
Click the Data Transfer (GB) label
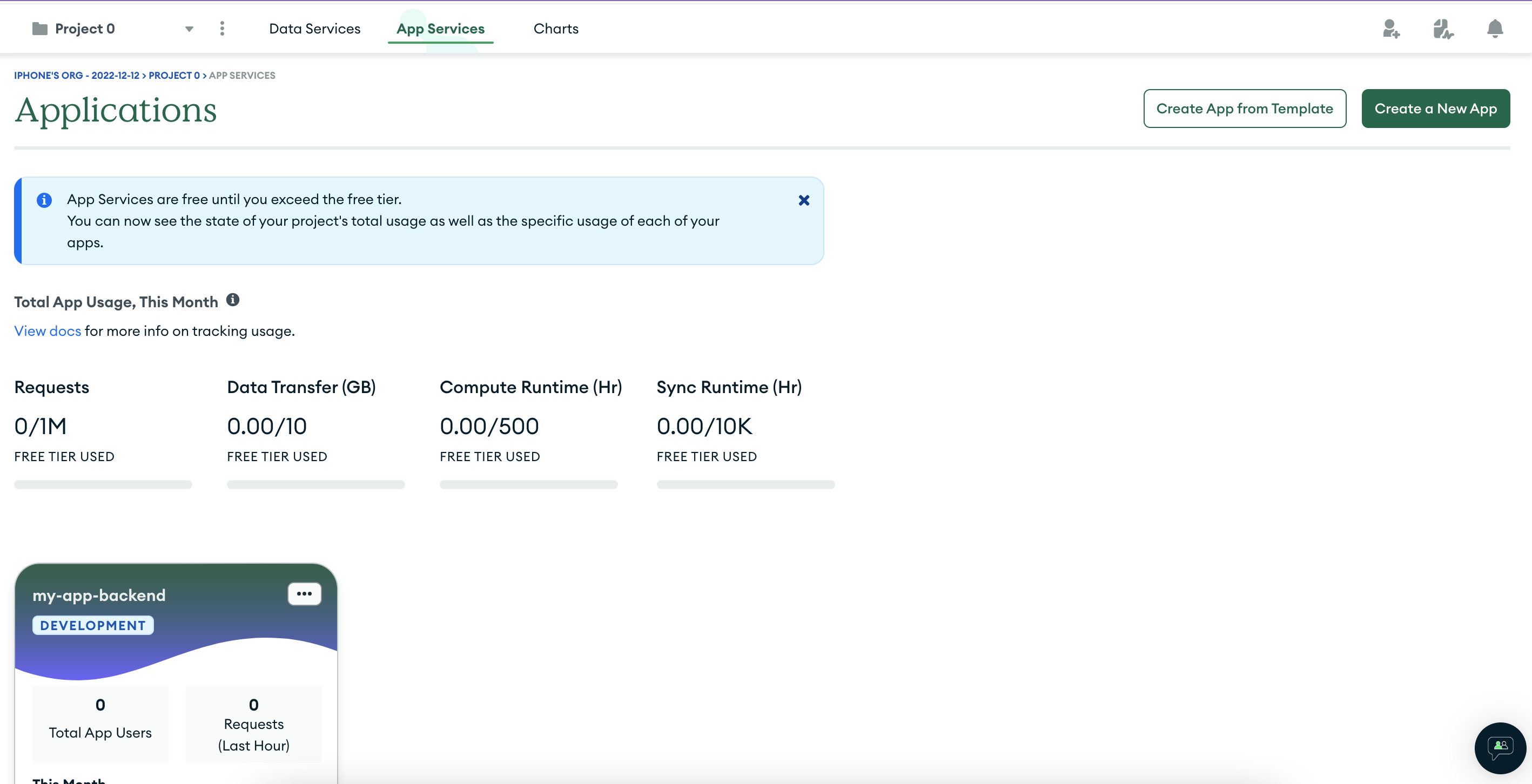(301, 387)
